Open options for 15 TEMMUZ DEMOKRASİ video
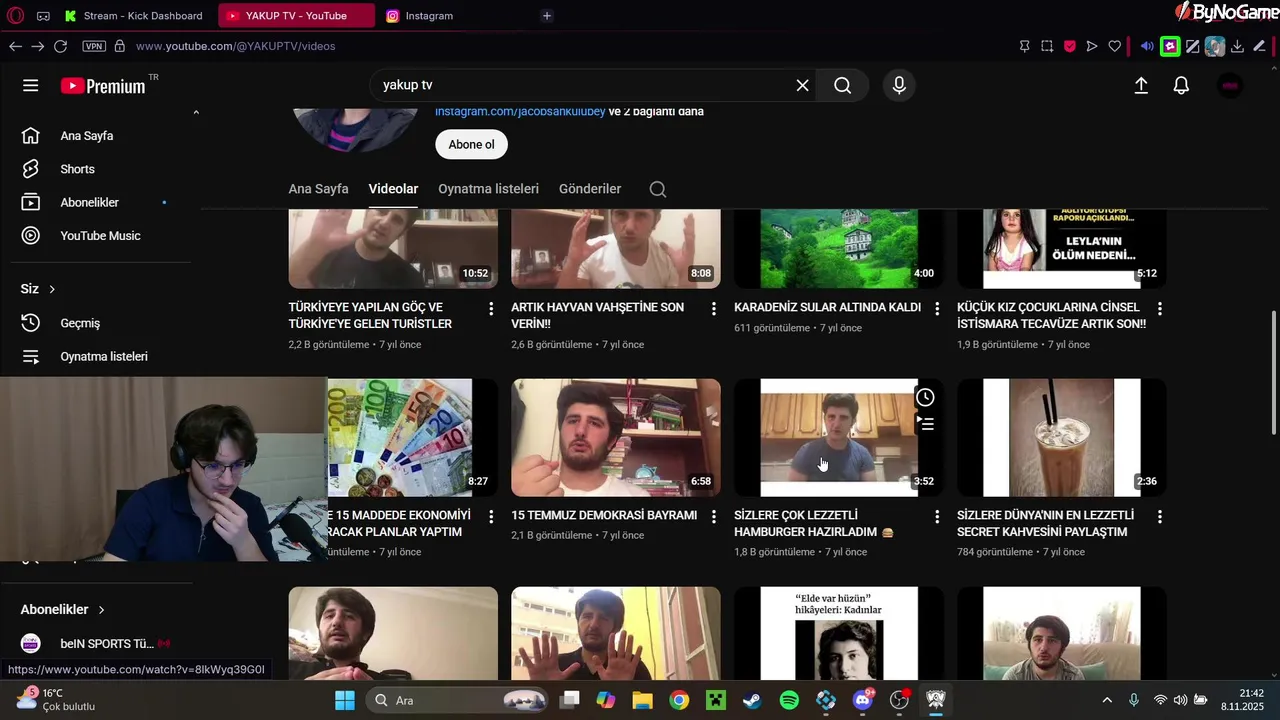Screen dimensions: 1280x720 tap(714, 517)
